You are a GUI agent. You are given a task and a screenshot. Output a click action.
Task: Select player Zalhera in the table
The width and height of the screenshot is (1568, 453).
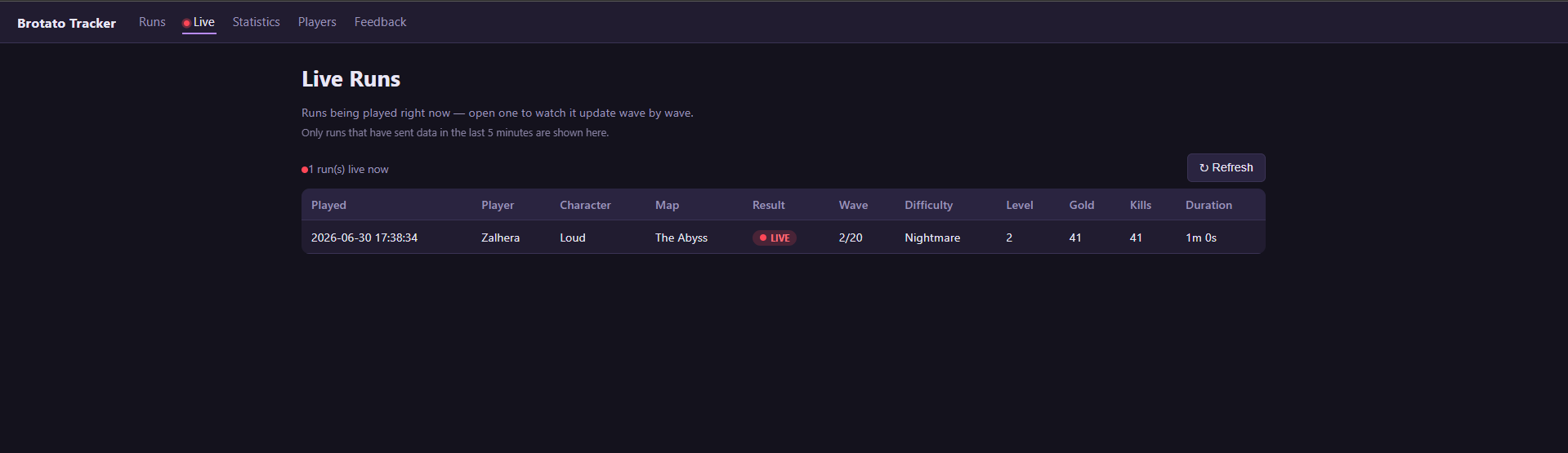(x=500, y=238)
